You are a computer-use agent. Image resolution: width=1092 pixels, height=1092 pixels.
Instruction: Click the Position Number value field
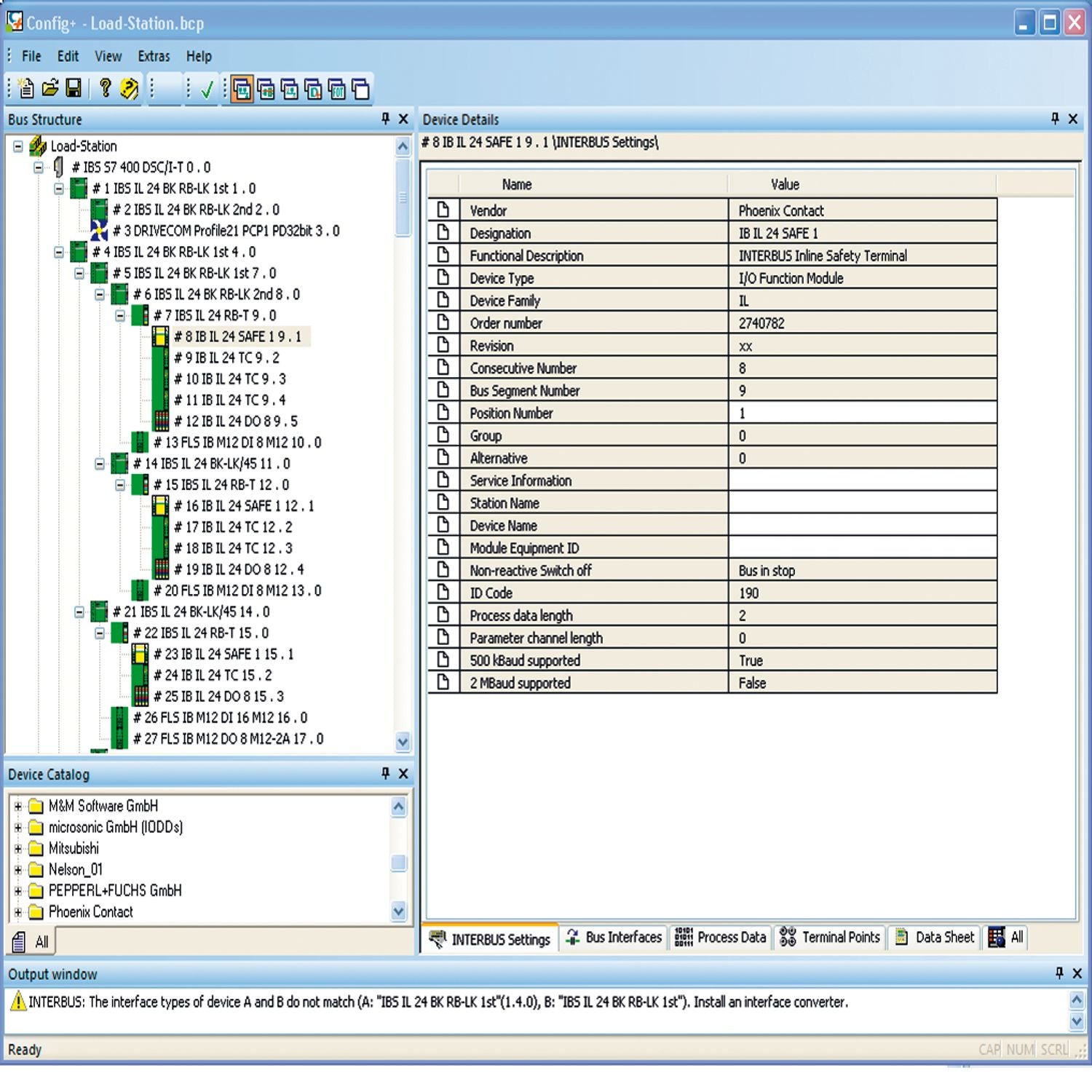click(862, 414)
